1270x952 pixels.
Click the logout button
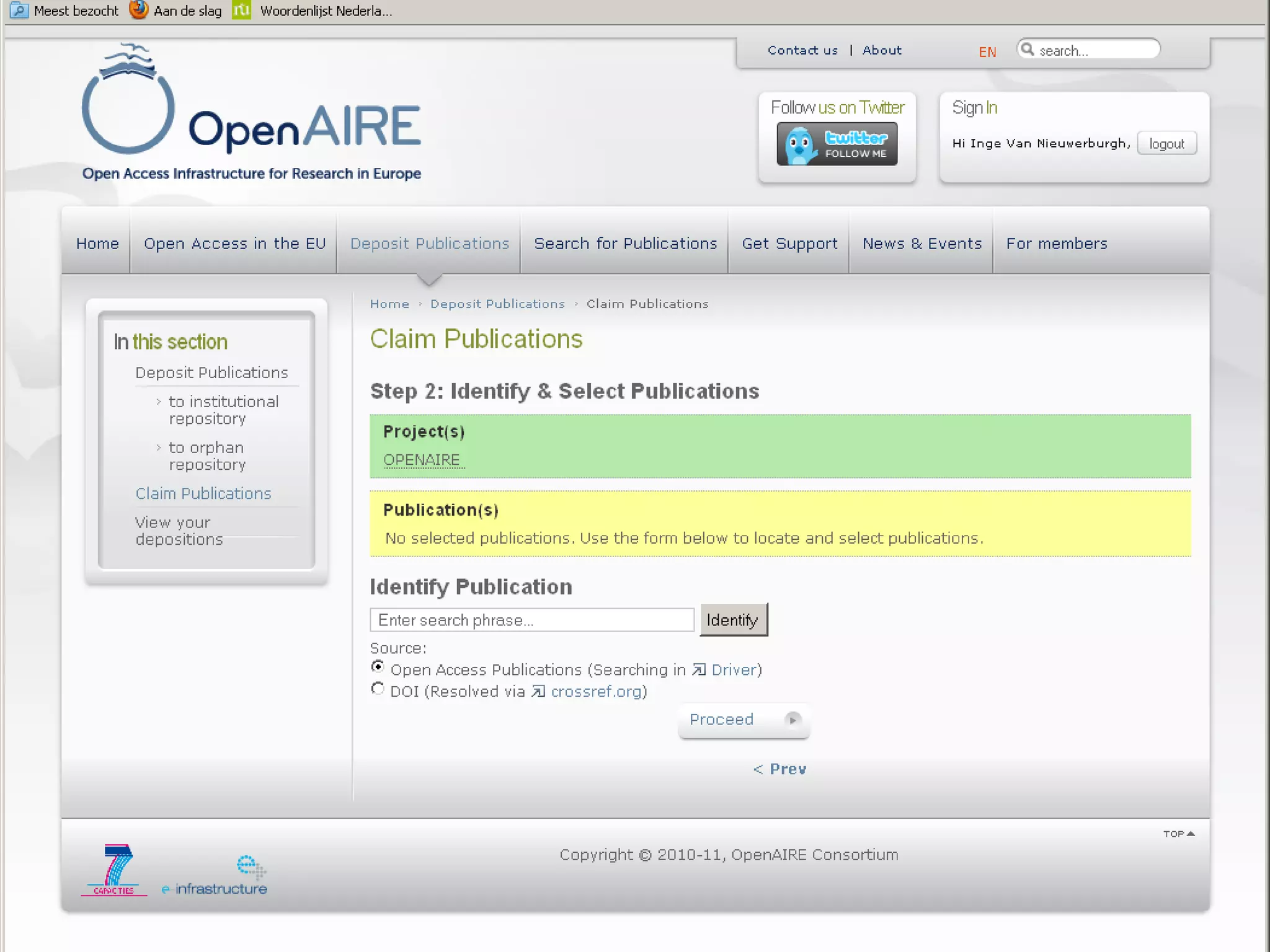pyautogui.click(x=1166, y=144)
